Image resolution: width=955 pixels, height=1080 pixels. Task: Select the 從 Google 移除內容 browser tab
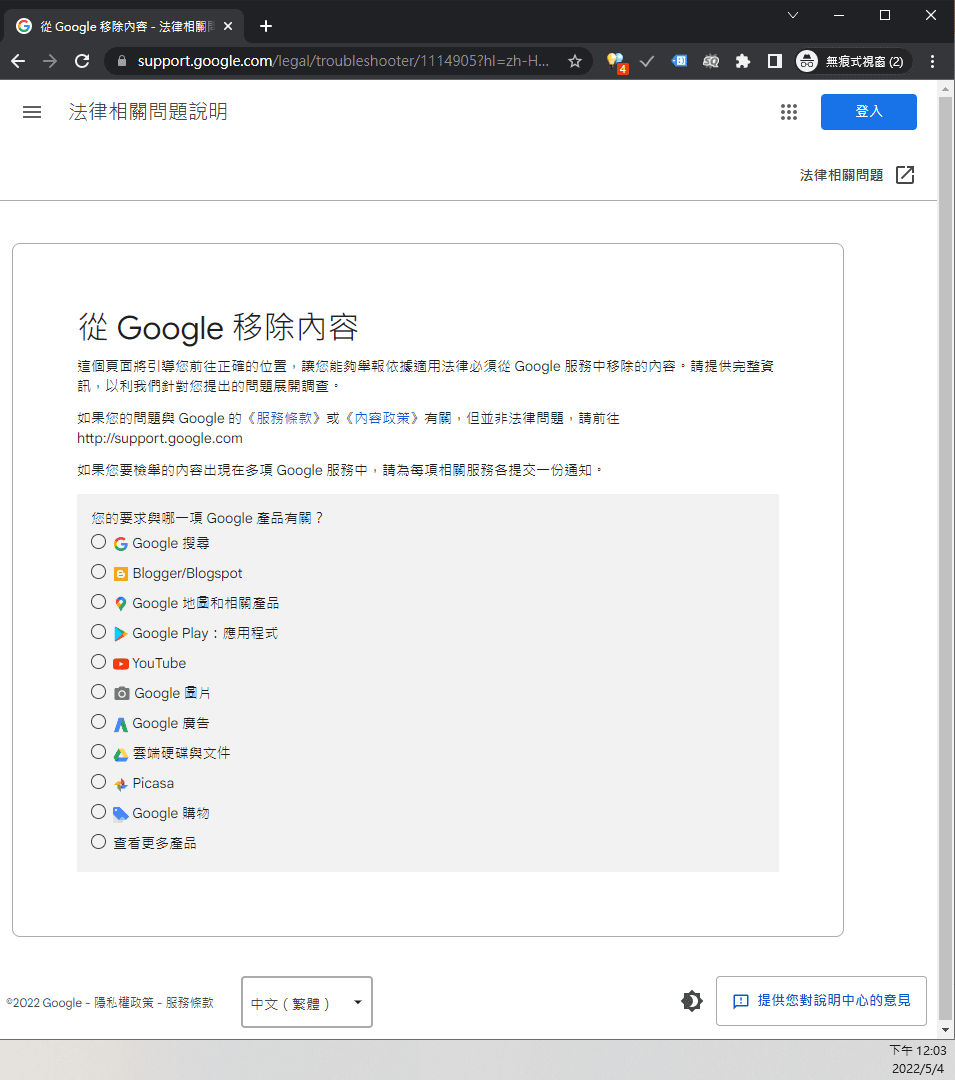click(x=124, y=26)
